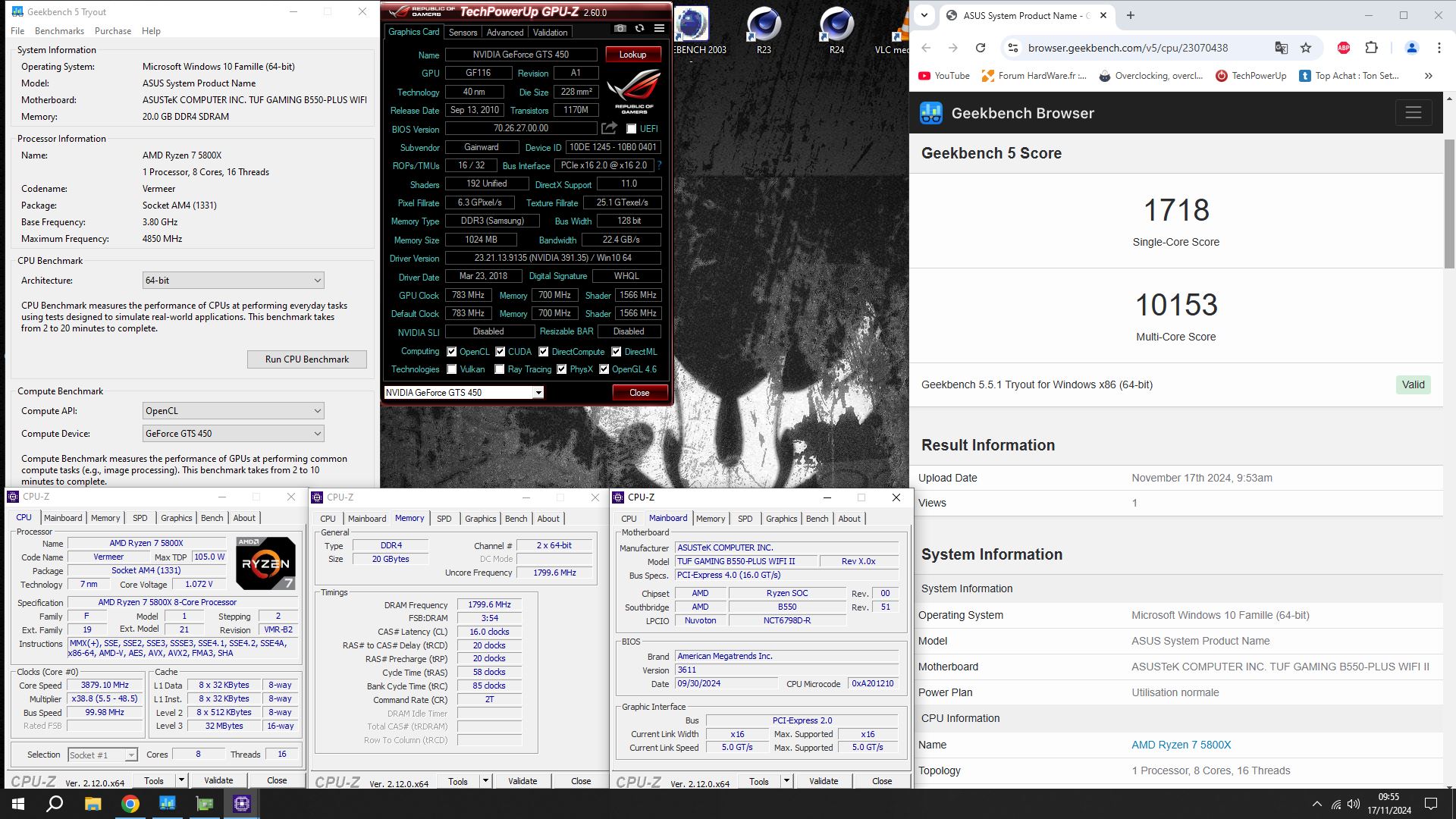Open File Explorer from the taskbar

pos(93,804)
